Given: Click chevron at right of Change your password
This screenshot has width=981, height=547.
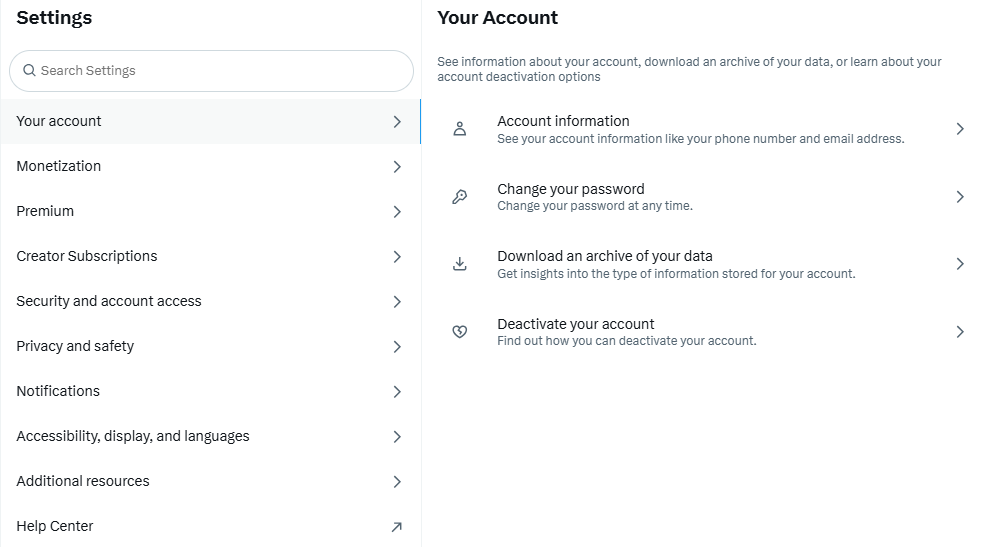Looking at the screenshot, I should click(959, 197).
